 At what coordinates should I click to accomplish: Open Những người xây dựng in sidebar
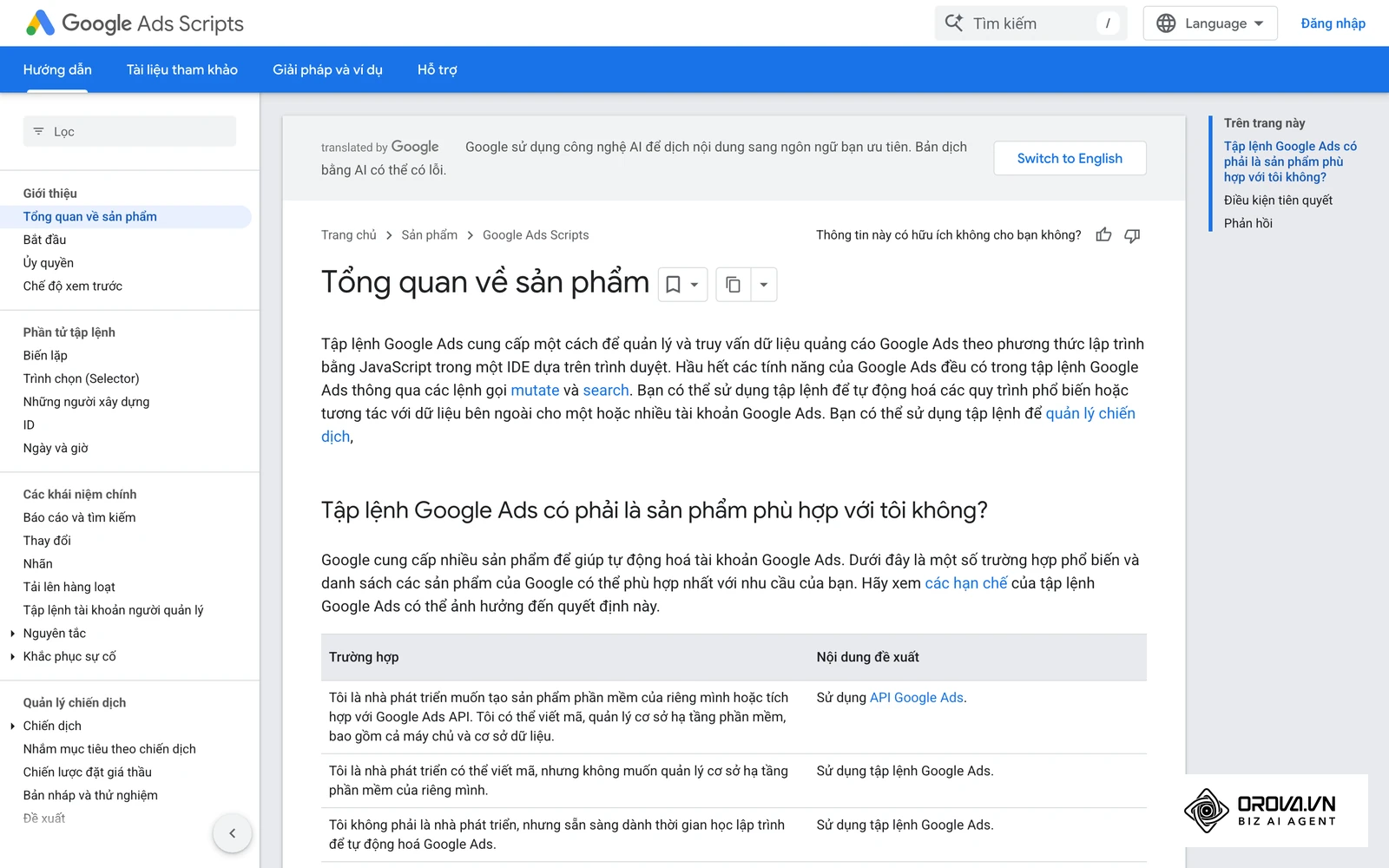[86, 402]
